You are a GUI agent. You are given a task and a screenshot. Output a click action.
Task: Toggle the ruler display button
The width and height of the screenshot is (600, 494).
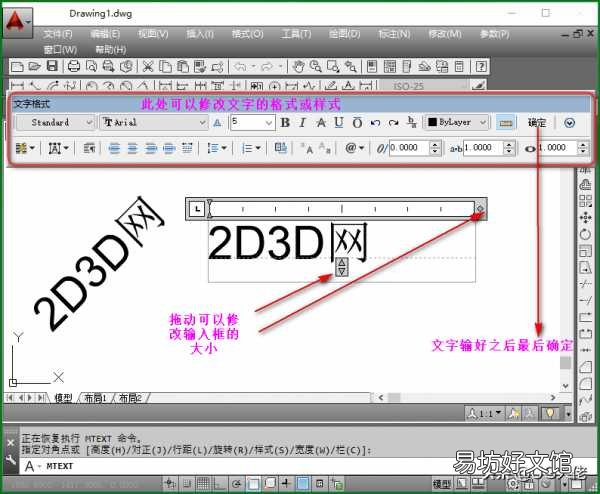[x=505, y=123]
